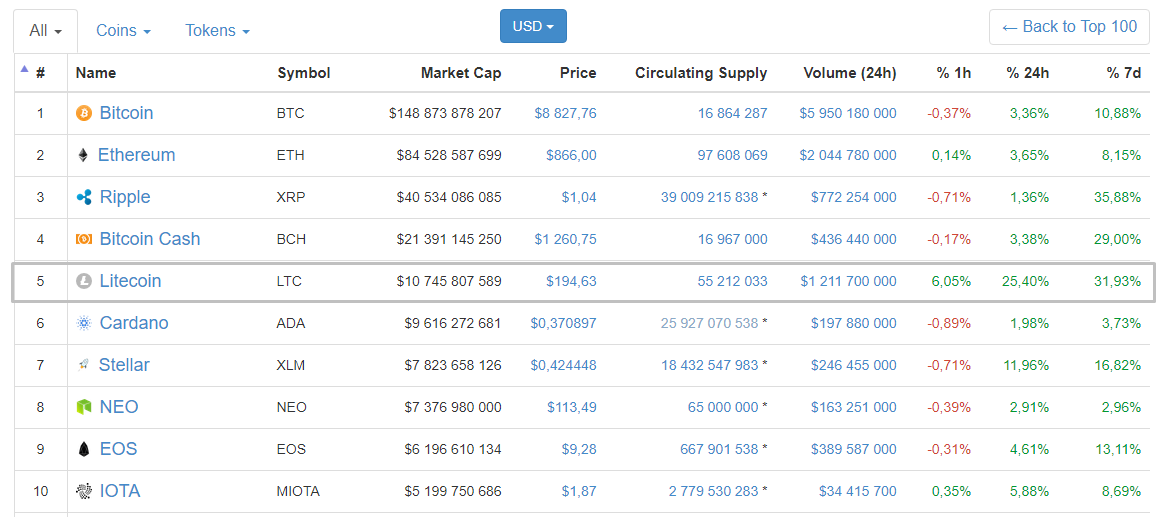Sort by % 24h column header
The width and height of the screenshot is (1161, 517).
point(1027,73)
